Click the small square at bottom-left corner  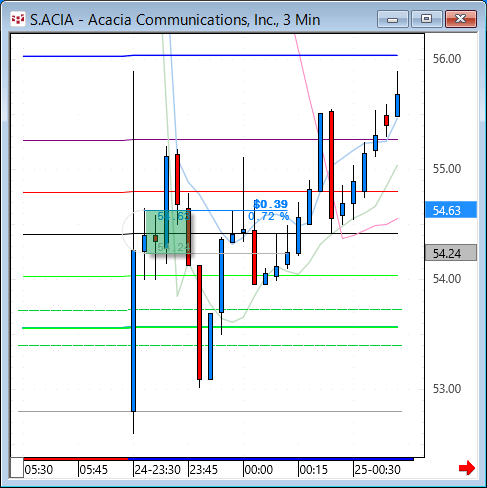coord(17,468)
